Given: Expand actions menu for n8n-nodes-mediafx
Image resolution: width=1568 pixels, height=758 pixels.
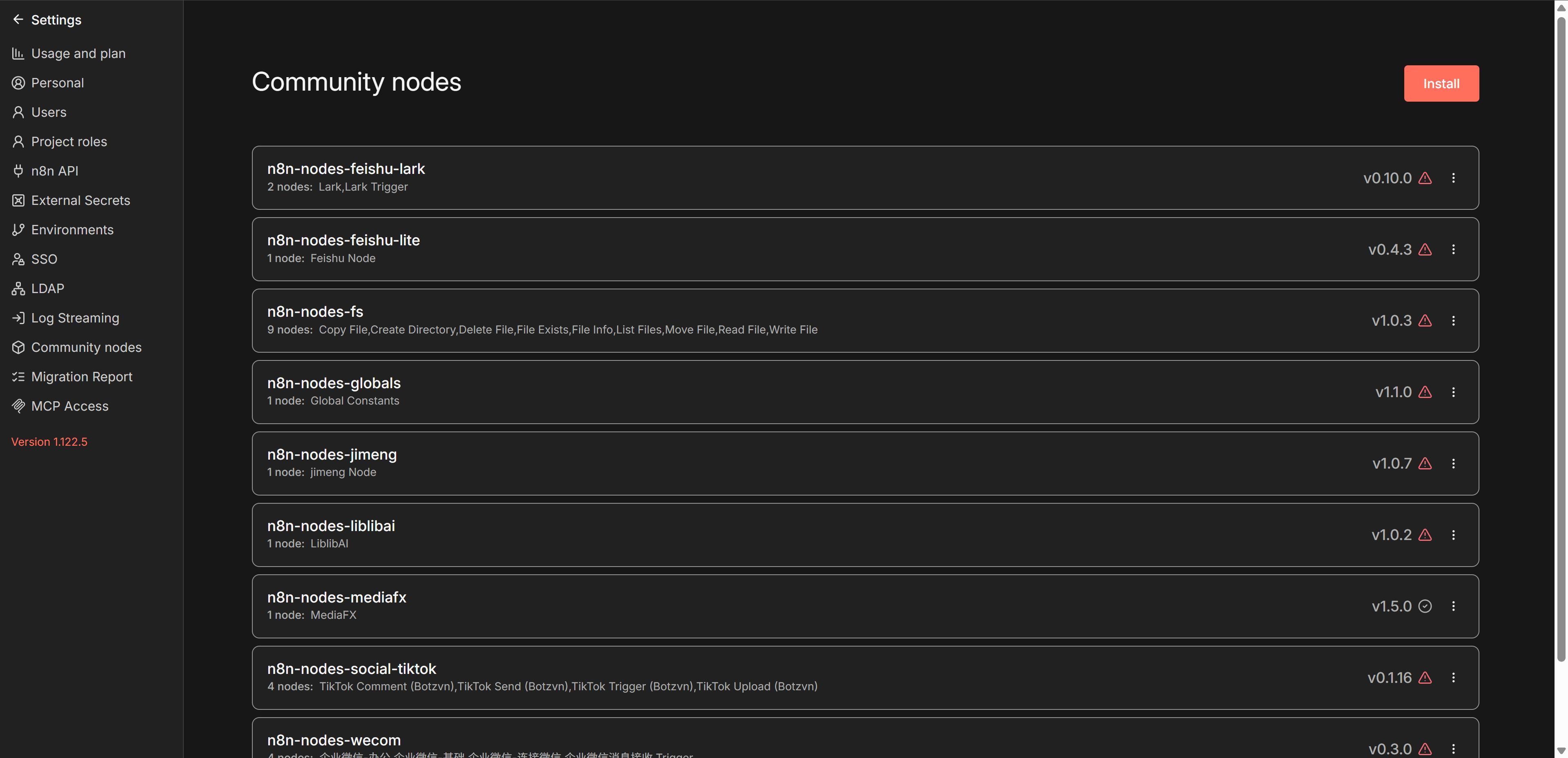Looking at the screenshot, I should point(1454,607).
